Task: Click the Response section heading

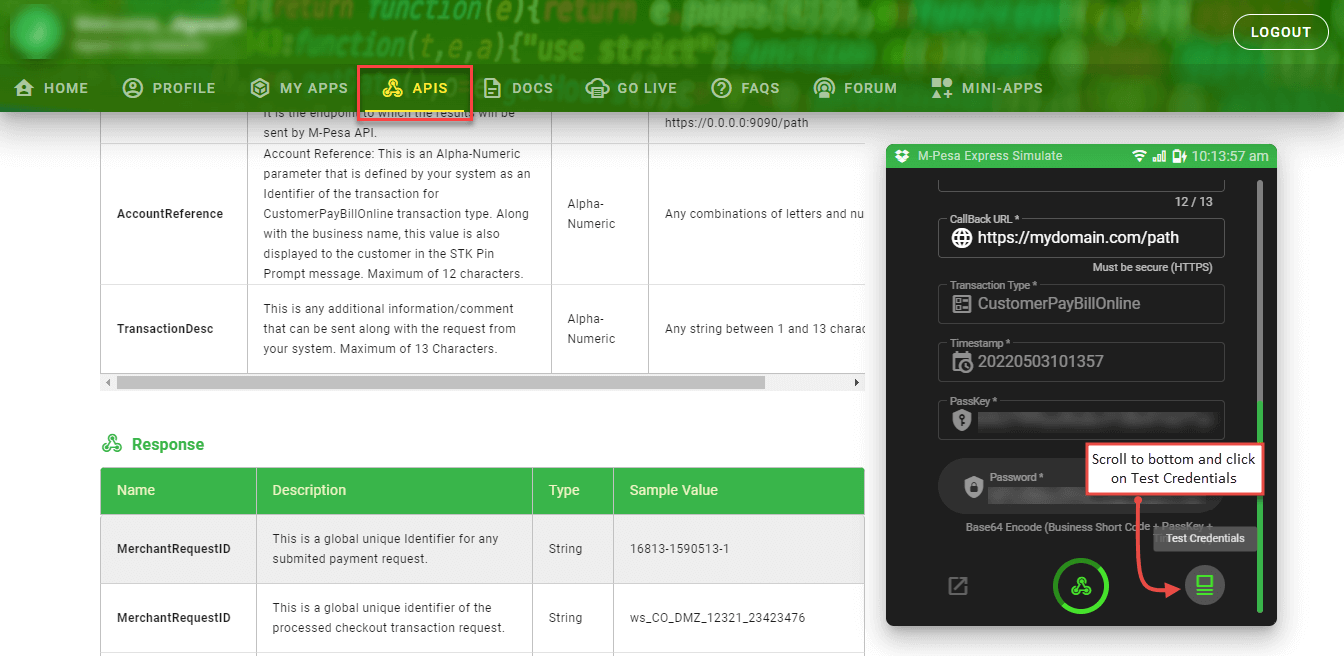Action: pyautogui.click(x=168, y=444)
